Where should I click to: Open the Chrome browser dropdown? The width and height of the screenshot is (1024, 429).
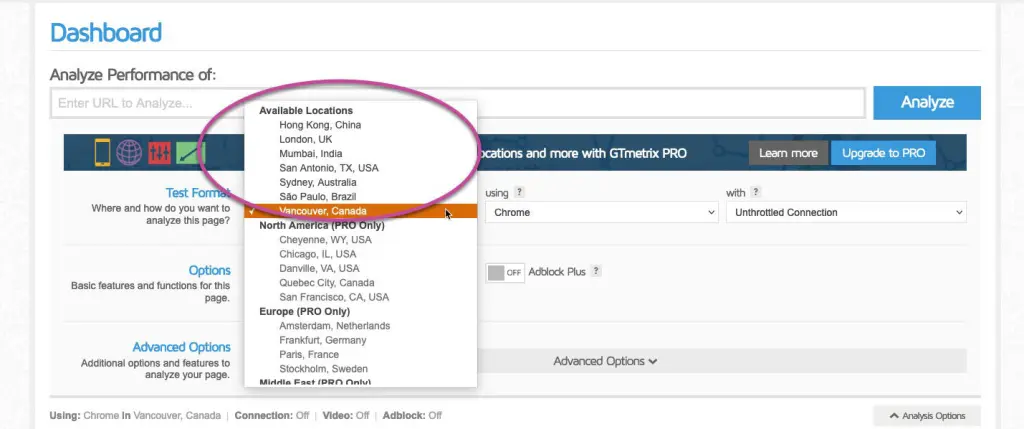(601, 212)
